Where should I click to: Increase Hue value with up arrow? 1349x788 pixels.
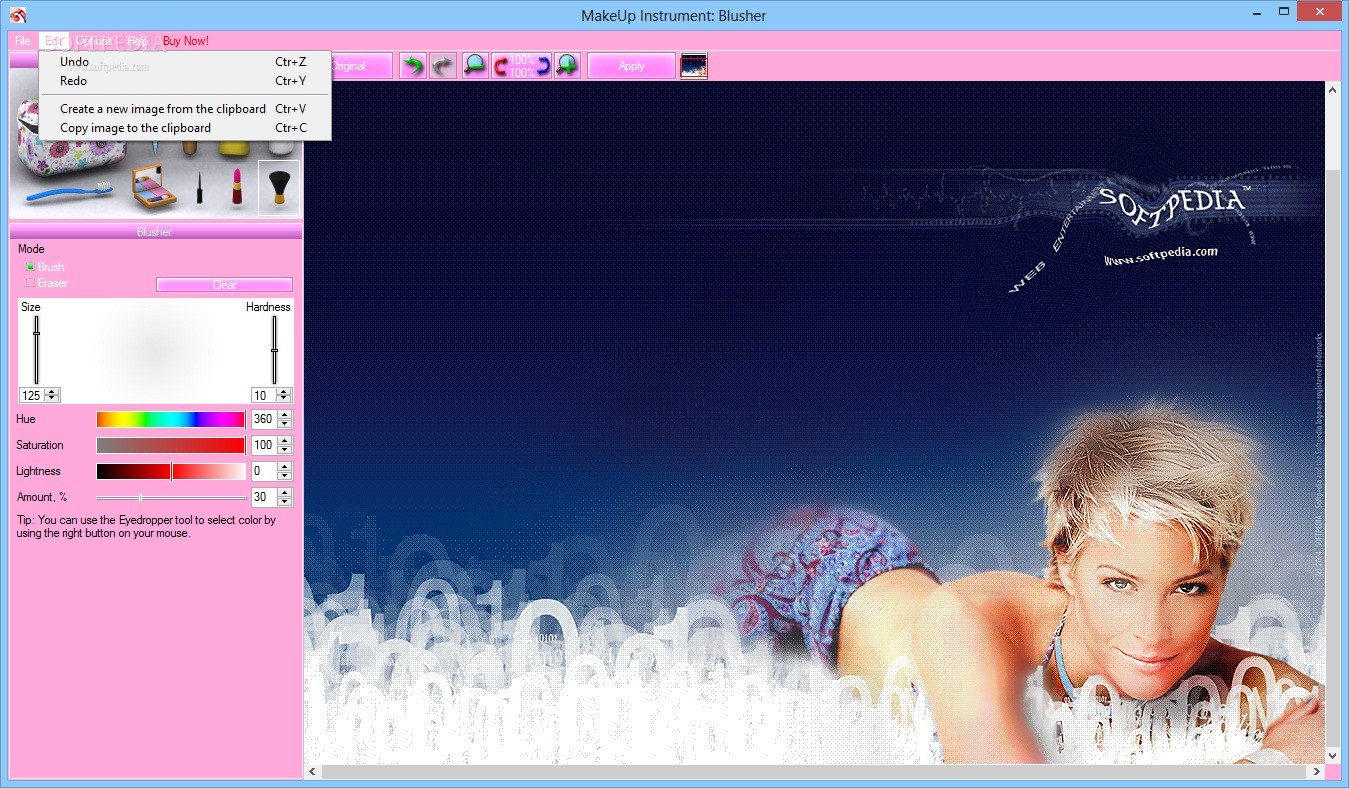coord(285,415)
